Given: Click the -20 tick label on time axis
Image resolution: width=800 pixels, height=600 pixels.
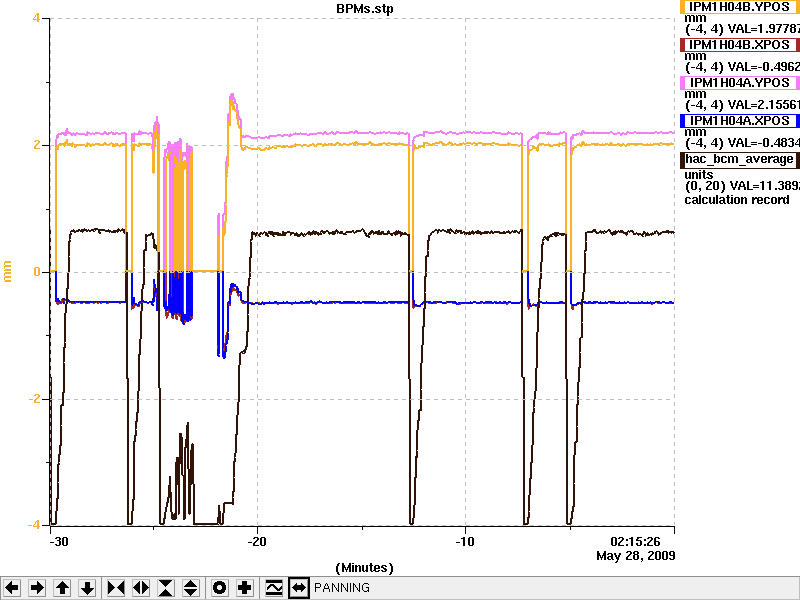Looking at the screenshot, I should coord(257,541).
